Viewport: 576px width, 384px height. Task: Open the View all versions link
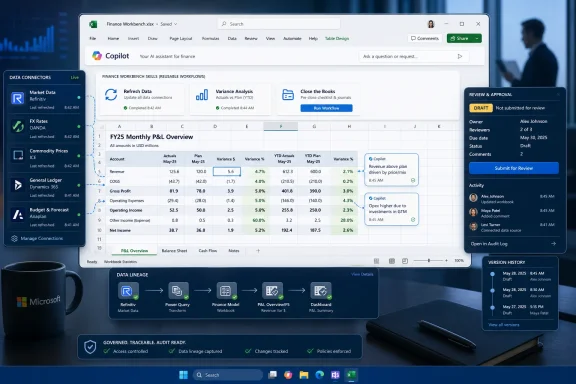(x=504, y=325)
